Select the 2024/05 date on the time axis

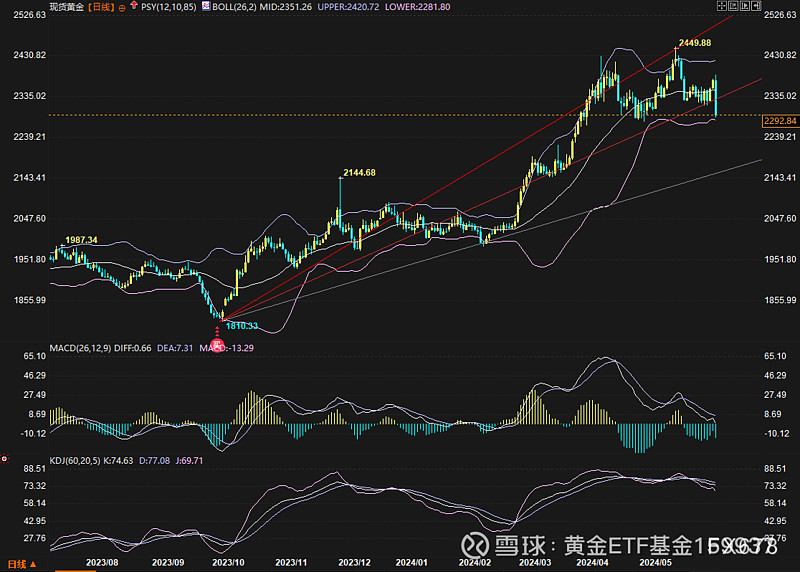tap(656, 563)
